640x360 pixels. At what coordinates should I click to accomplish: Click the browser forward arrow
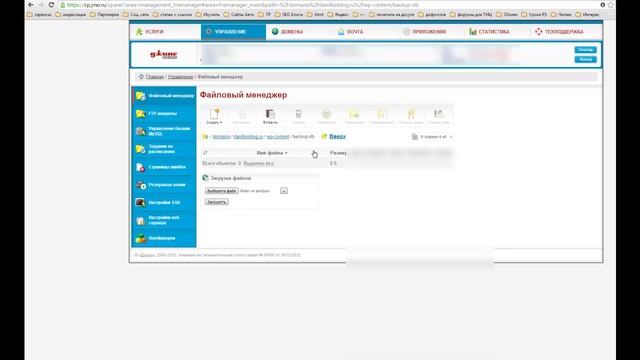[x=41, y=5]
